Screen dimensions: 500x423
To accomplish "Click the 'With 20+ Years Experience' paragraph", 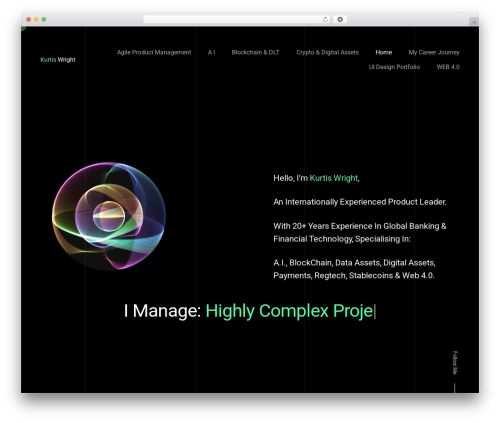I will point(360,232).
